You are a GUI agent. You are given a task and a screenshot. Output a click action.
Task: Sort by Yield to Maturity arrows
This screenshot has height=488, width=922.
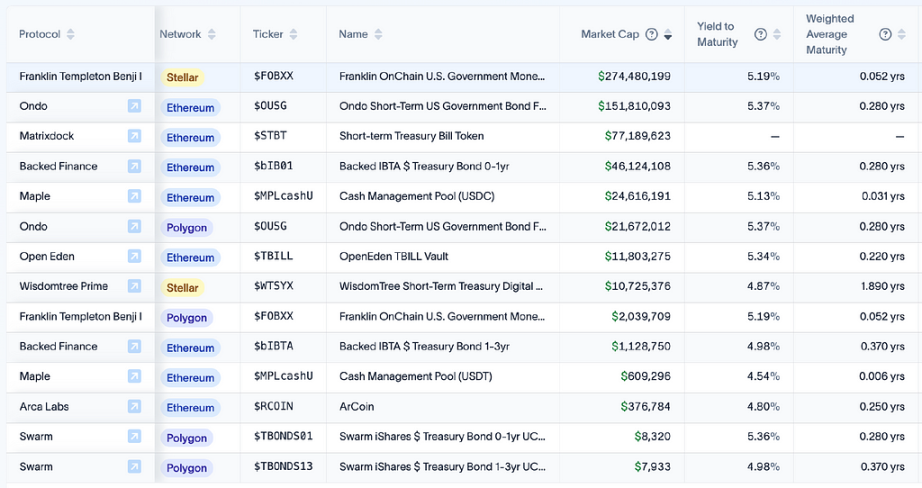click(777, 34)
